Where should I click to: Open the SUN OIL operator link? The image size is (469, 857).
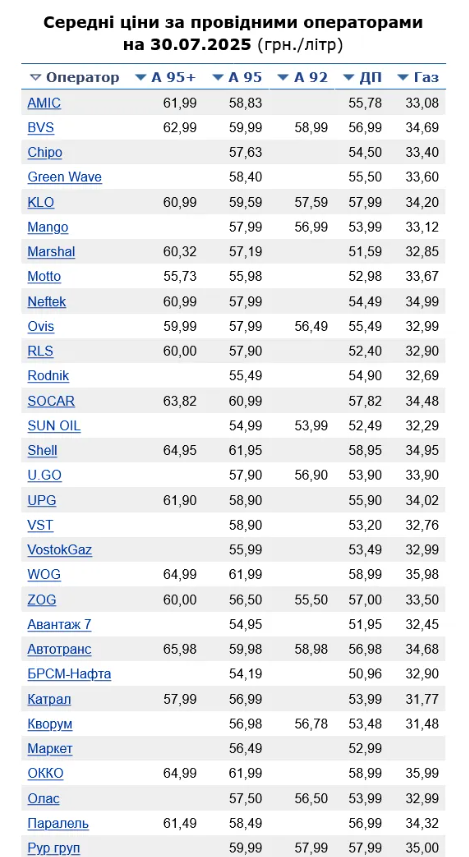click(54, 426)
